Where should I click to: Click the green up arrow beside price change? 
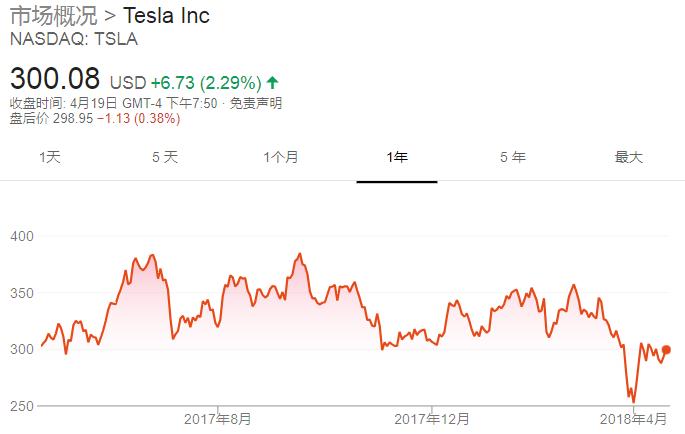pos(273,81)
